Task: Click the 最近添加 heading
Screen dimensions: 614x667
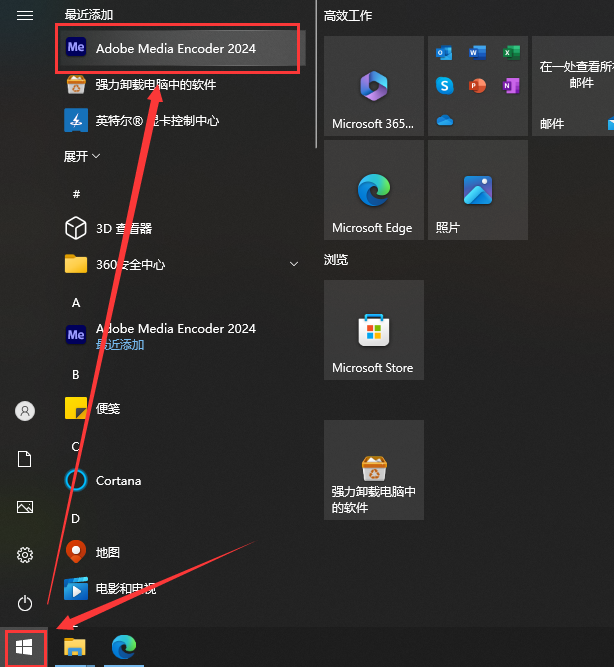Action: pyautogui.click(x=89, y=15)
